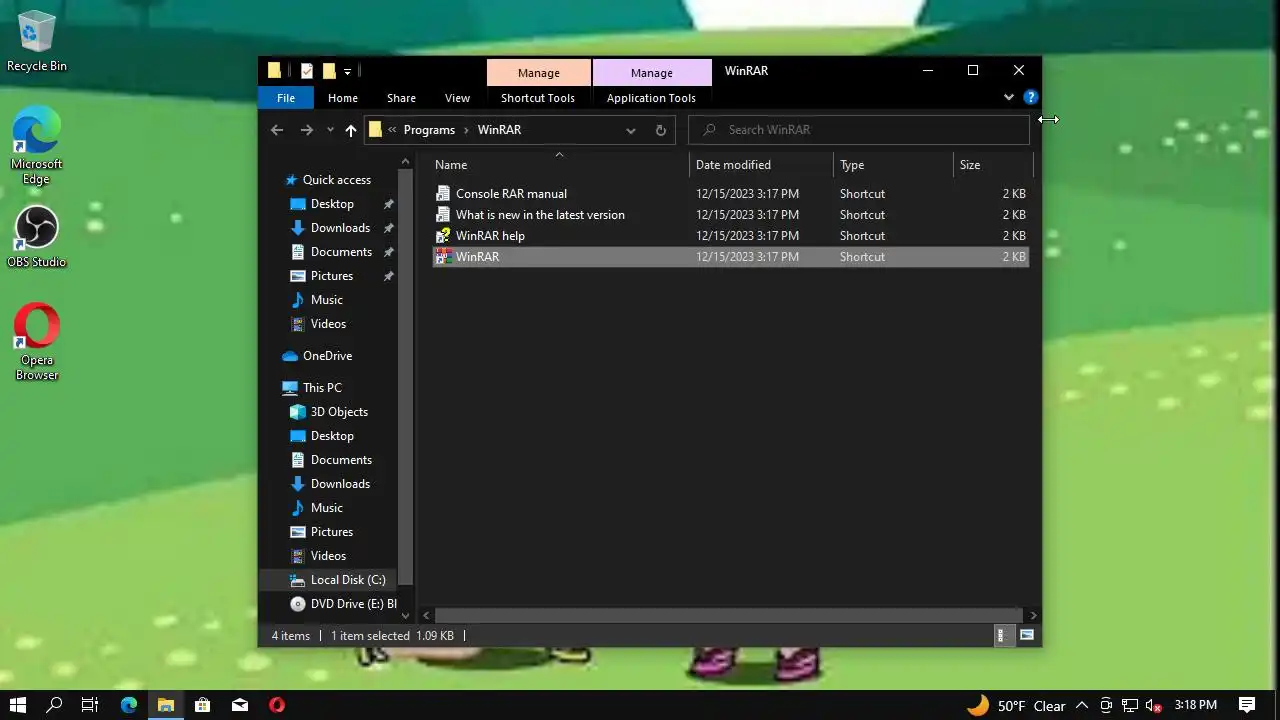
Task: Go up one folder level
Action: click(351, 130)
